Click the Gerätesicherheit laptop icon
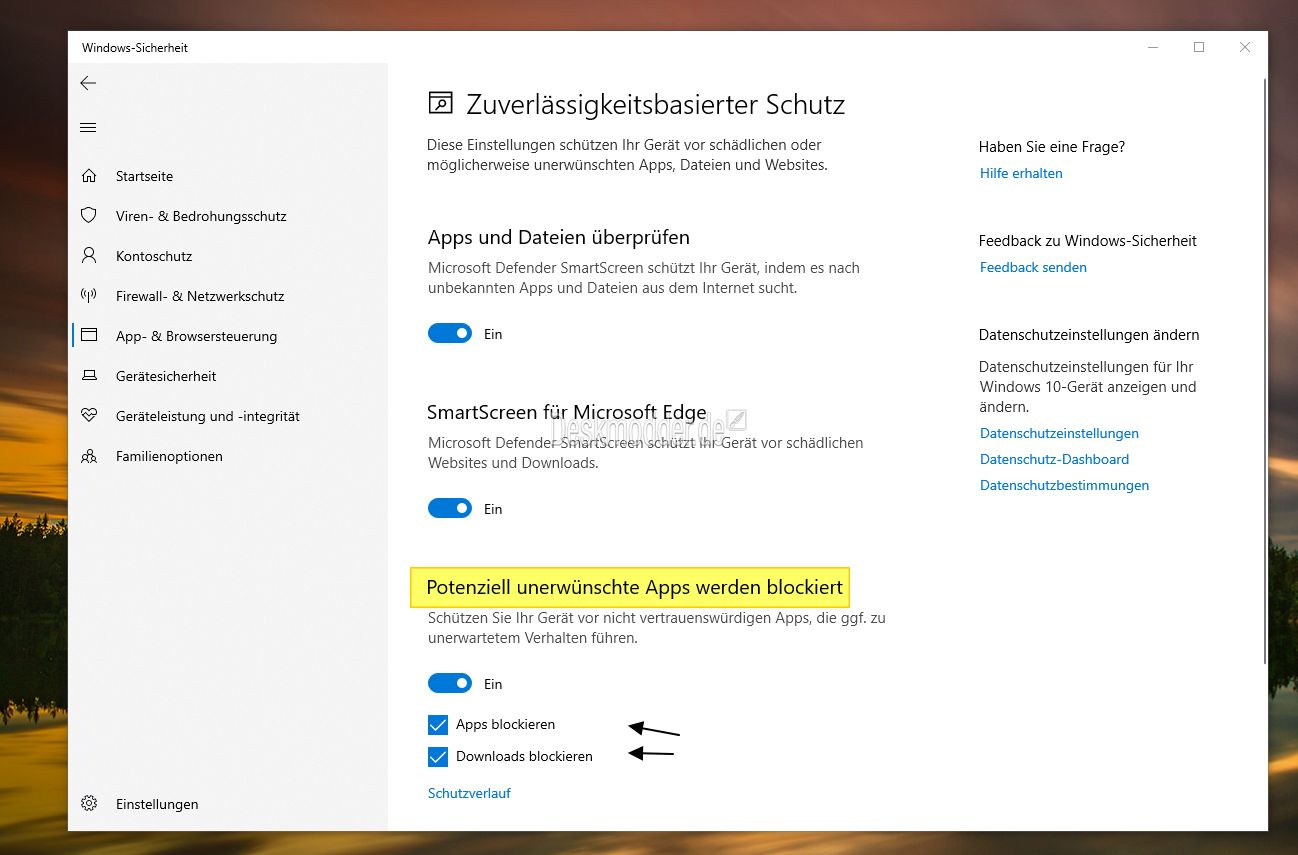 pyautogui.click(x=89, y=376)
